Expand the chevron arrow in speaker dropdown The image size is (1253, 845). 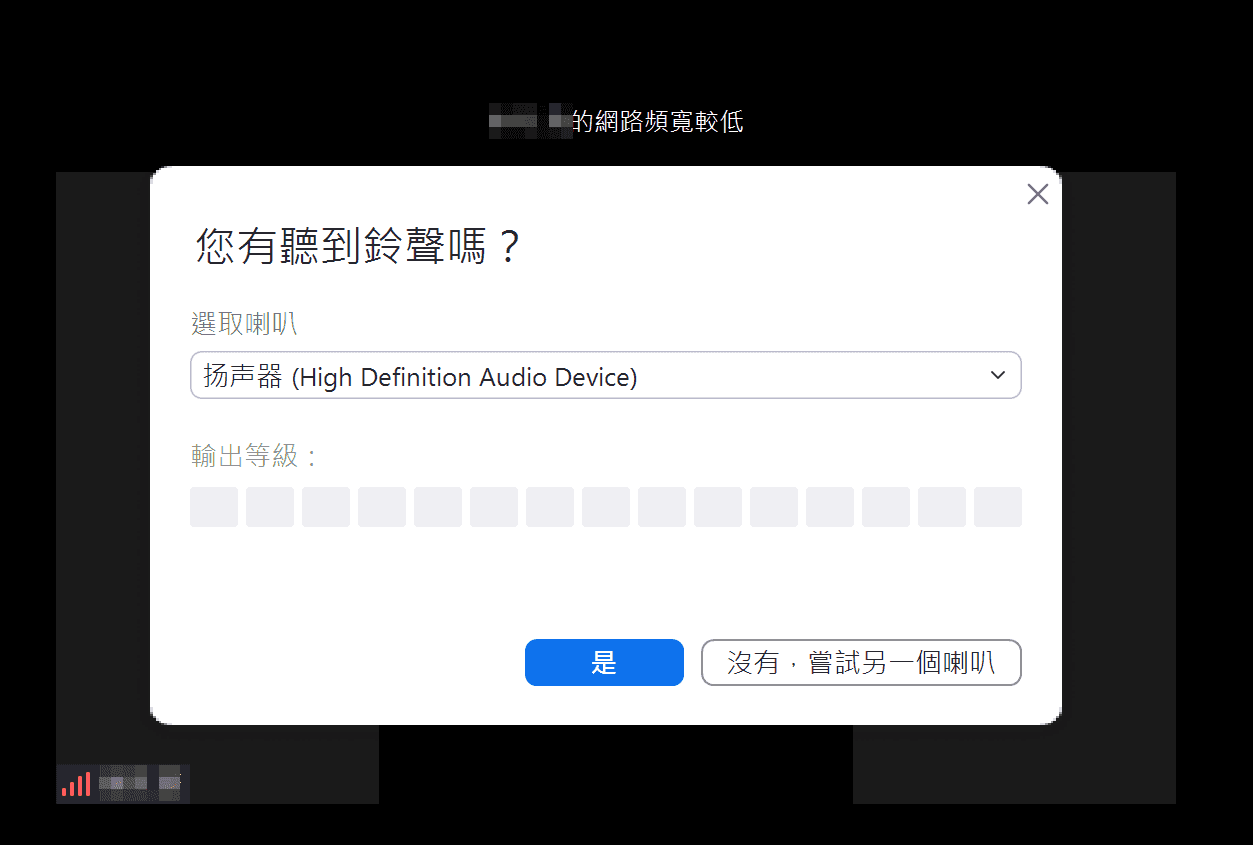(x=997, y=376)
